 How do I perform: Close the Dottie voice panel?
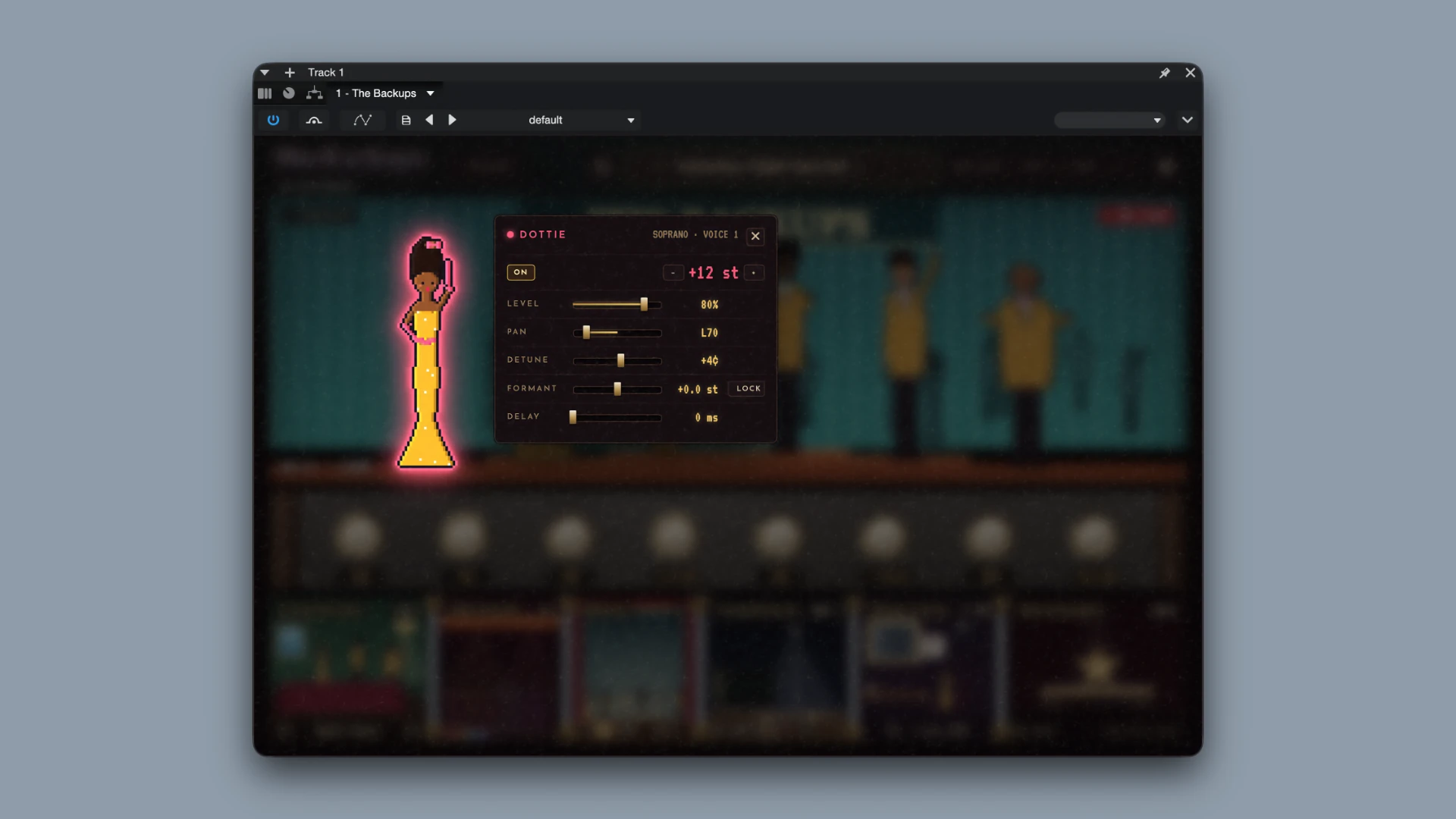tap(755, 236)
